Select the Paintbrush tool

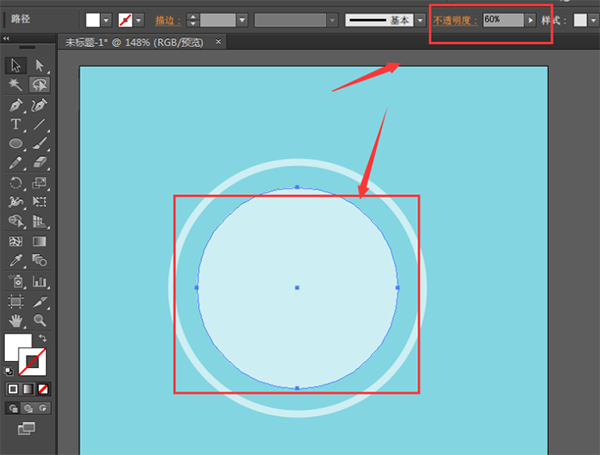pyautogui.click(x=39, y=143)
